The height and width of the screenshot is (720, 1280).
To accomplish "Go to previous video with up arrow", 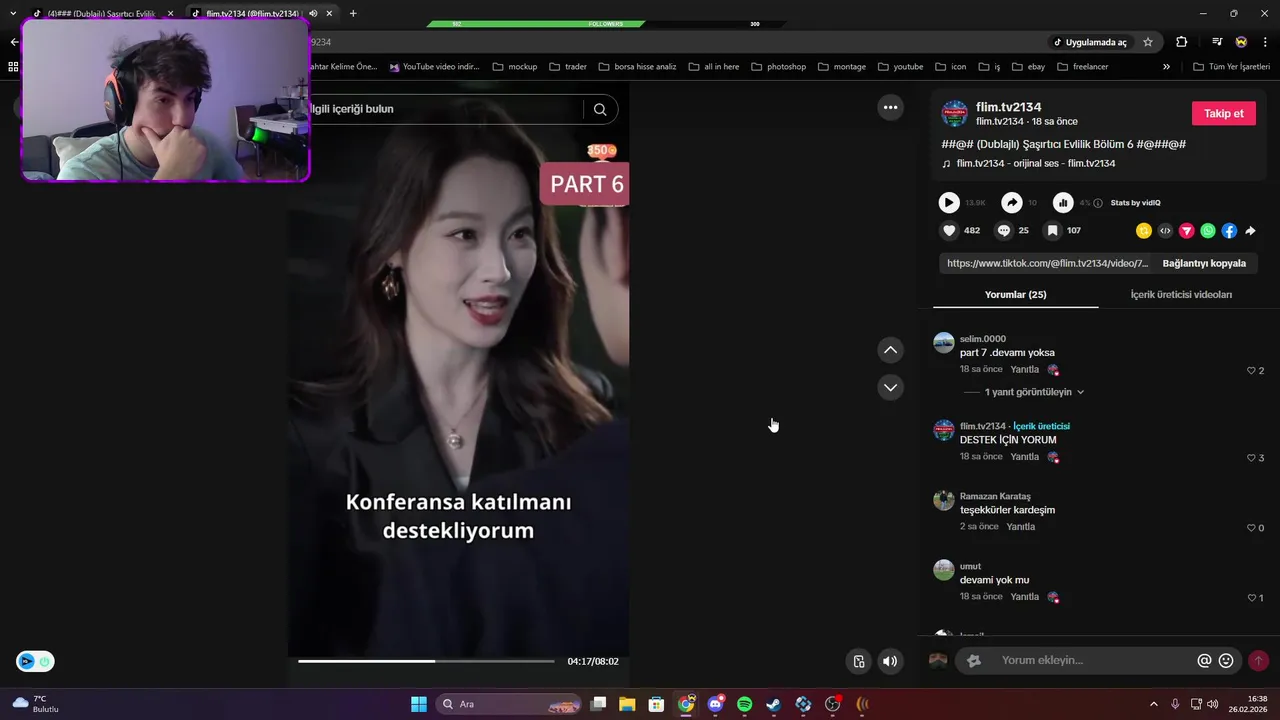I will pos(890,350).
